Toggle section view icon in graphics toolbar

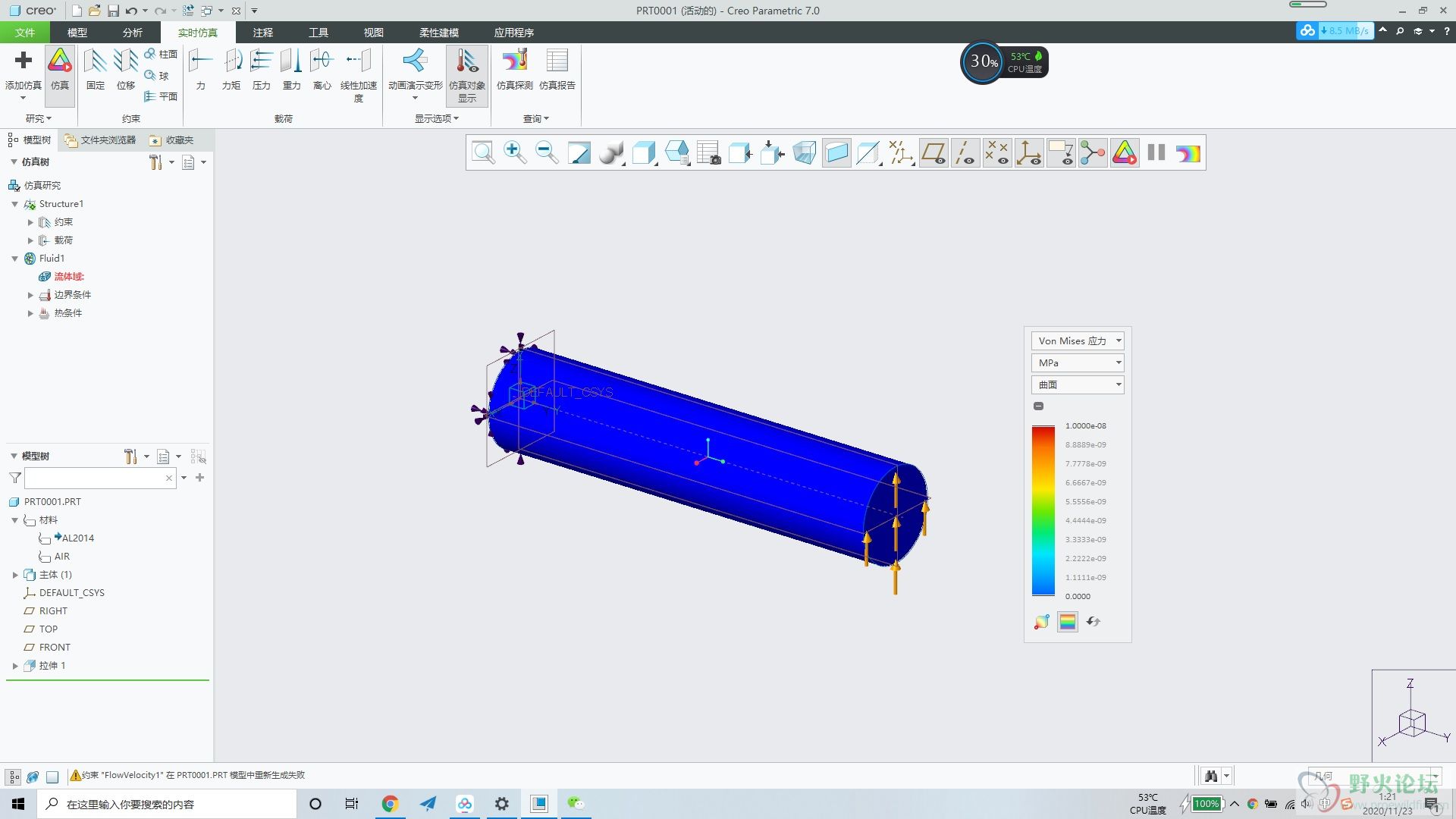[836, 153]
